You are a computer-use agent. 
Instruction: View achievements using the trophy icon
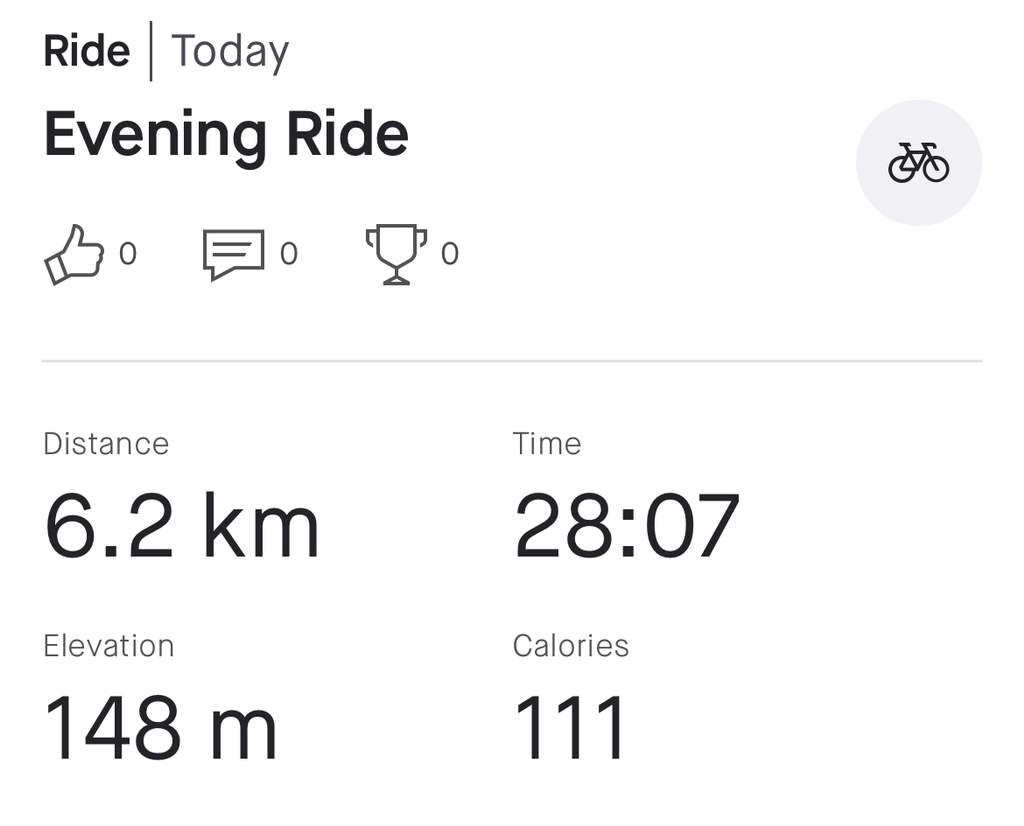pyautogui.click(x=396, y=254)
